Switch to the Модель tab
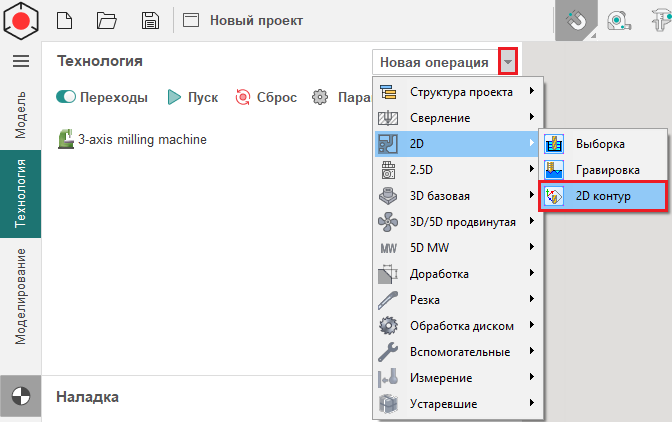 click(x=20, y=114)
